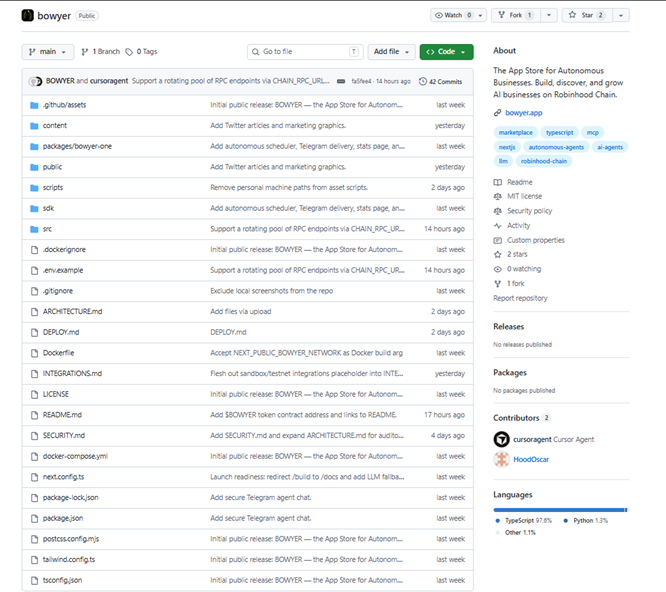Open package.json file name
This screenshot has height=592, width=666.
(x=63, y=518)
